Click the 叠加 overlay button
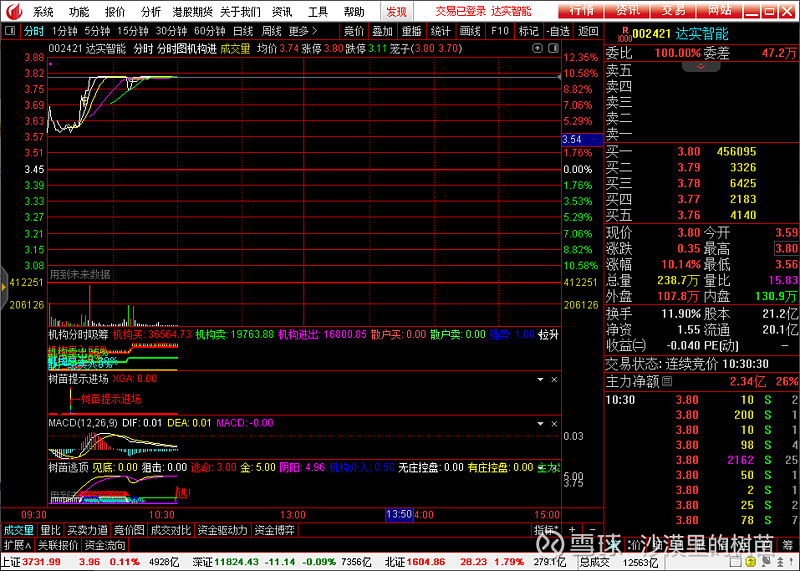 382,31
